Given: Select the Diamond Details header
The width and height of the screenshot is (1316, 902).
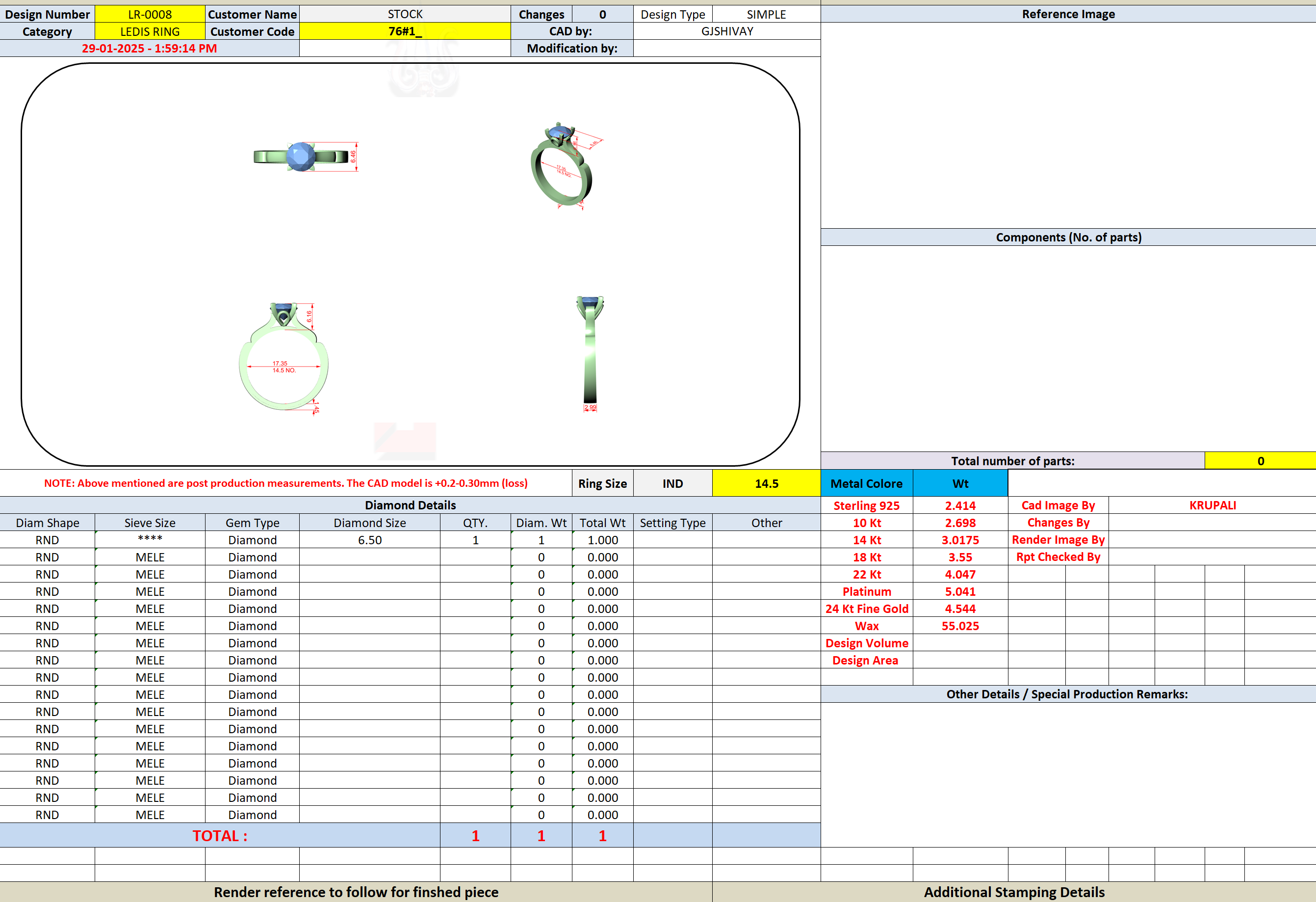Looking at the screenshot, I should tap(410, 505).
